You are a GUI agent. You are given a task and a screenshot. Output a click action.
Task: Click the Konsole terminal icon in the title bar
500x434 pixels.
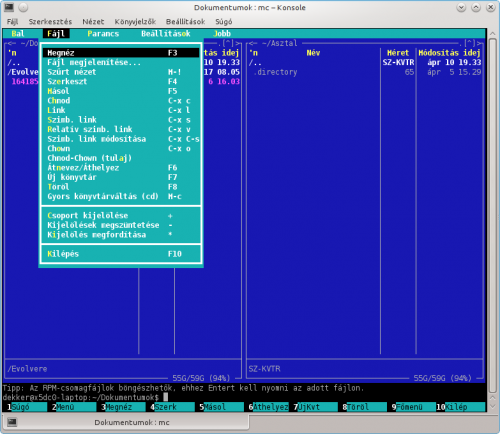[9, 7]
